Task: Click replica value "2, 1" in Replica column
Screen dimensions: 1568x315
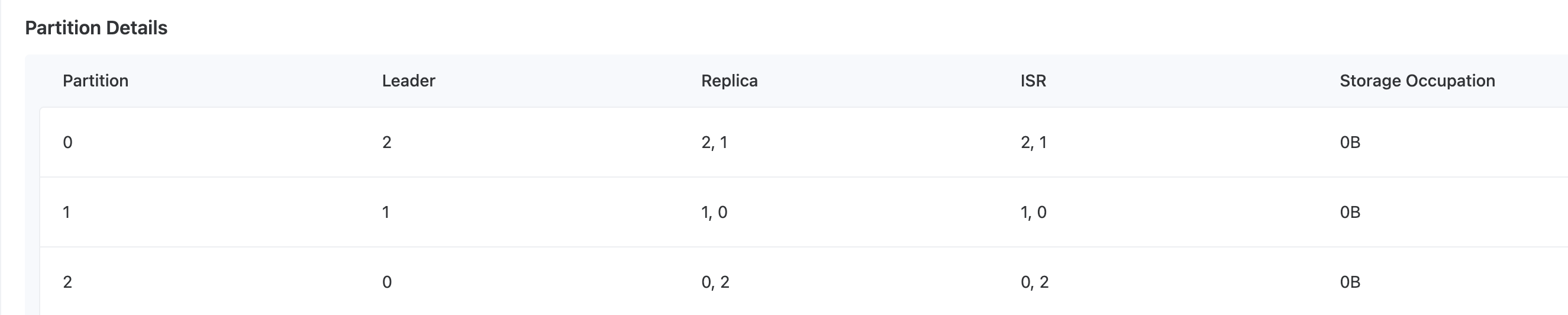Action: click(714, 143)
